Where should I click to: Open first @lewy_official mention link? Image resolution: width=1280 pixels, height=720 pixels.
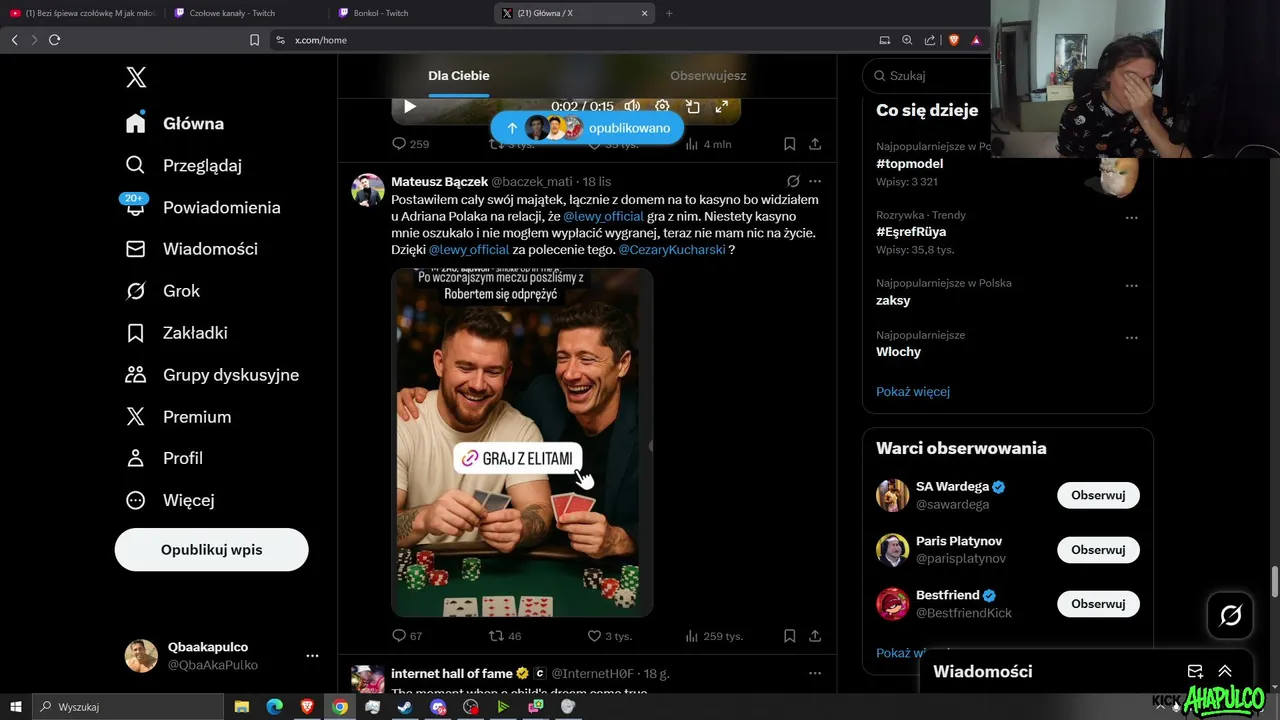[603, 216]
